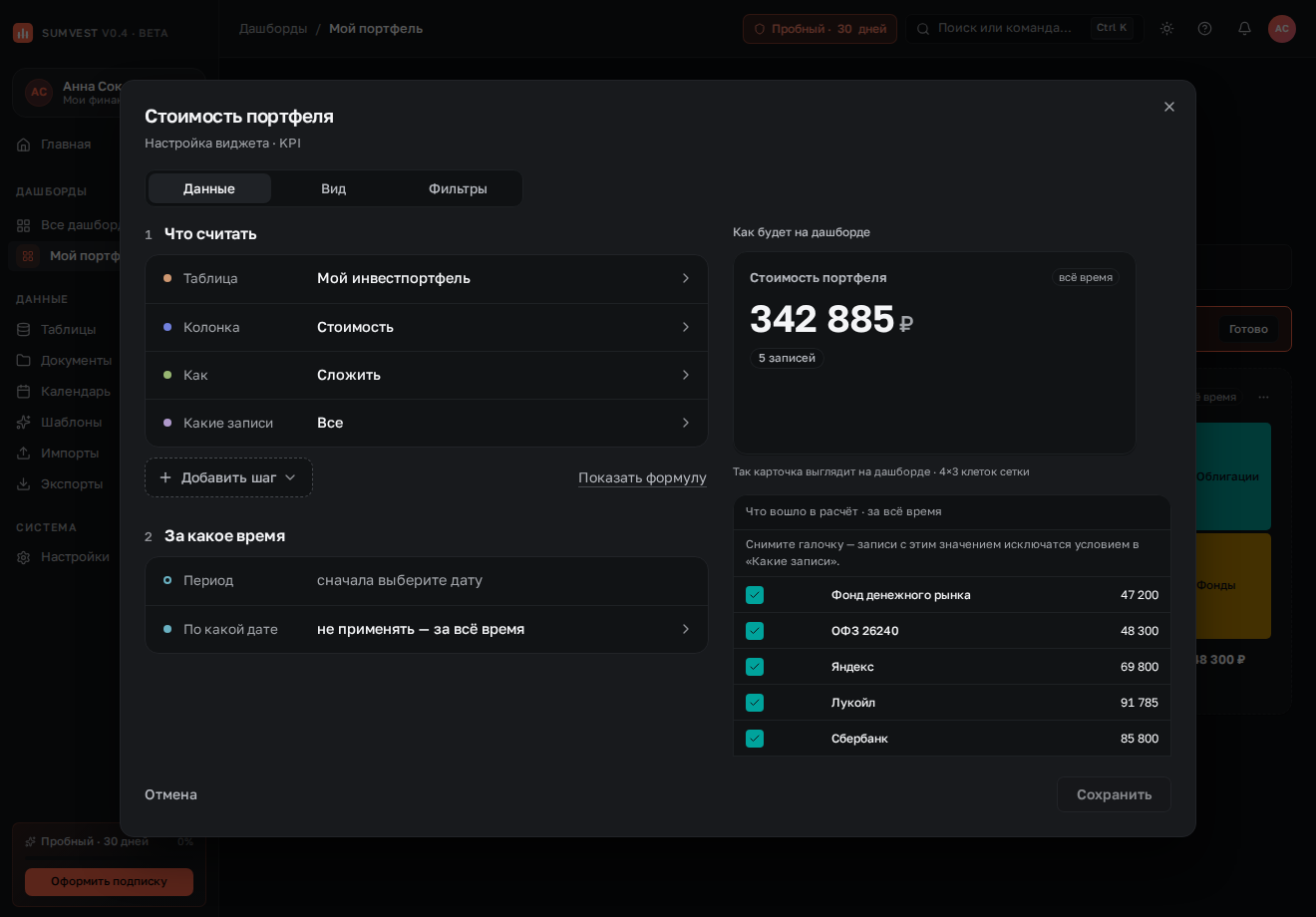
Task: Click the Календарь sidebar icon
Action: tap(23, 392)
